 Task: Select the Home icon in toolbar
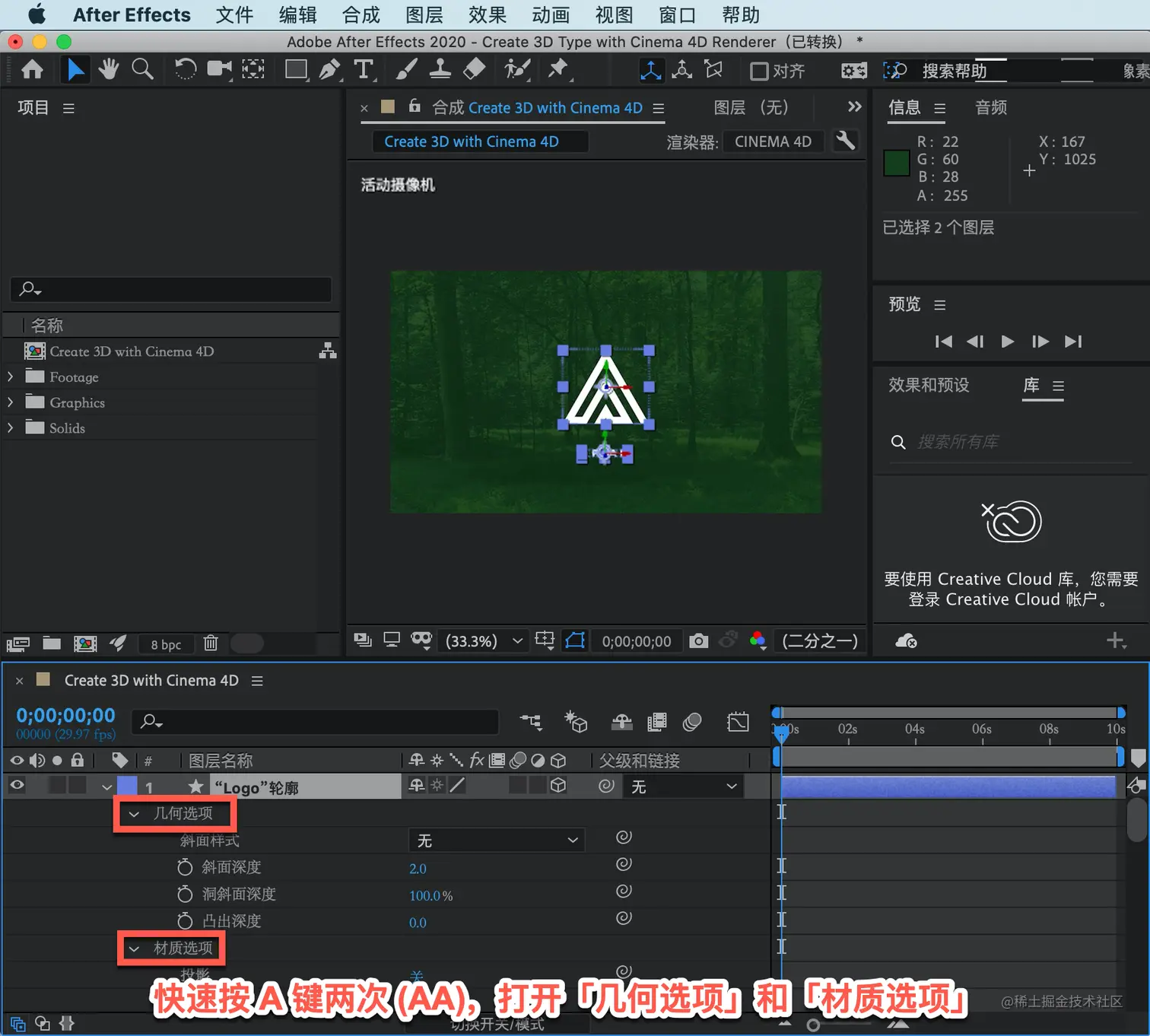pyautogui.click(x=32, y=70)
